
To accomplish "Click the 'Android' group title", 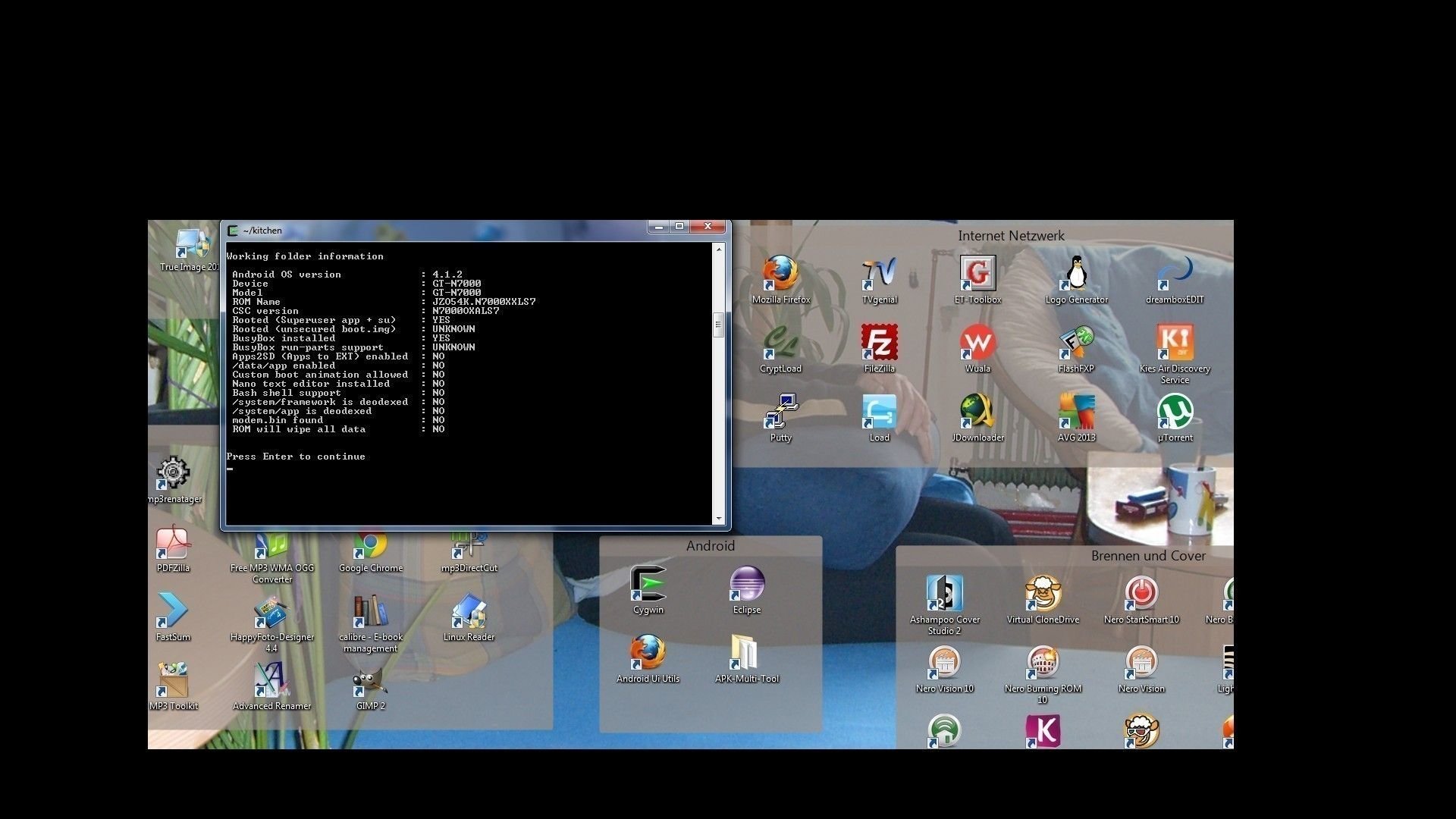I will coord(711,546).
